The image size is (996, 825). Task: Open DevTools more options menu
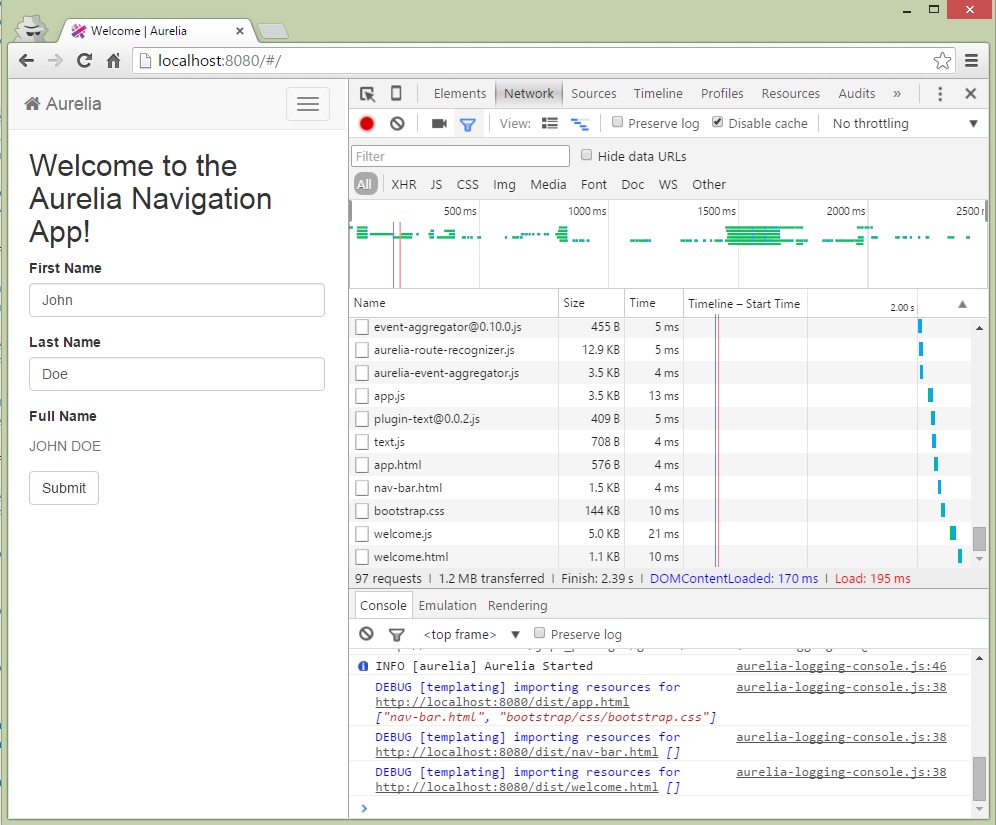(x=940, y=94)
